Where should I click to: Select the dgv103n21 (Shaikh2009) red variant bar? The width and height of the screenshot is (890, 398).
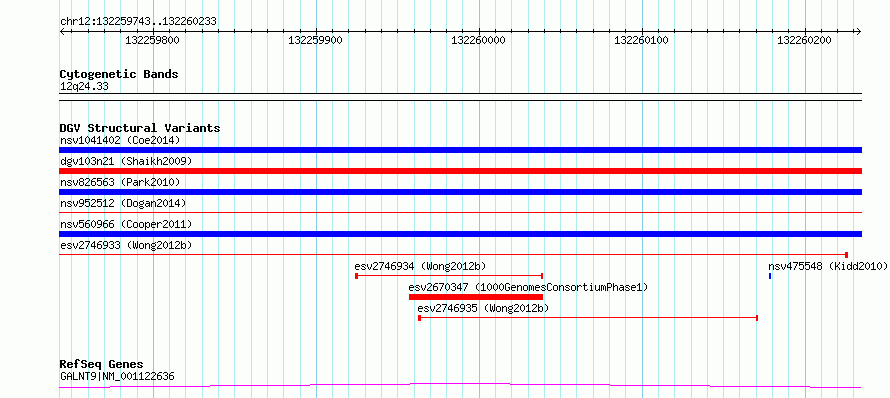click(x=460, y=171)
